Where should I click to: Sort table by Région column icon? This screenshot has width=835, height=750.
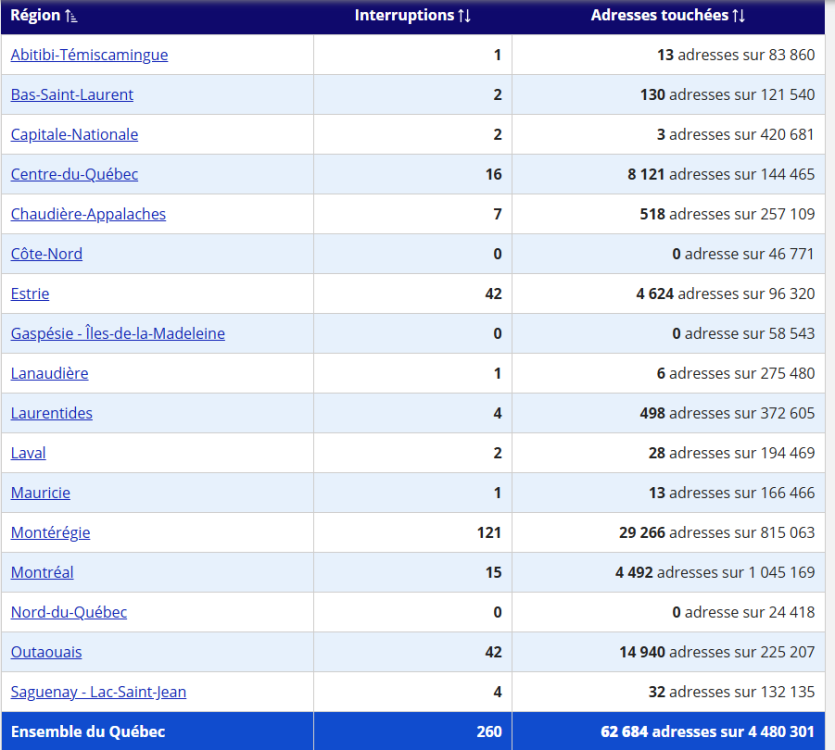pos(72,16)
